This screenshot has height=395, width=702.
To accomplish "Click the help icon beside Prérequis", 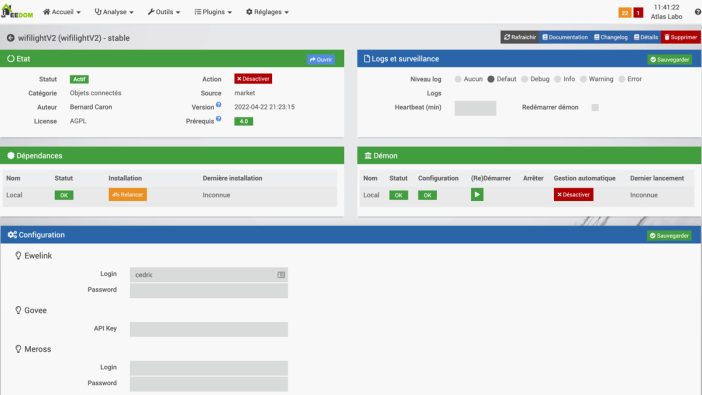I will coord(218,119).
